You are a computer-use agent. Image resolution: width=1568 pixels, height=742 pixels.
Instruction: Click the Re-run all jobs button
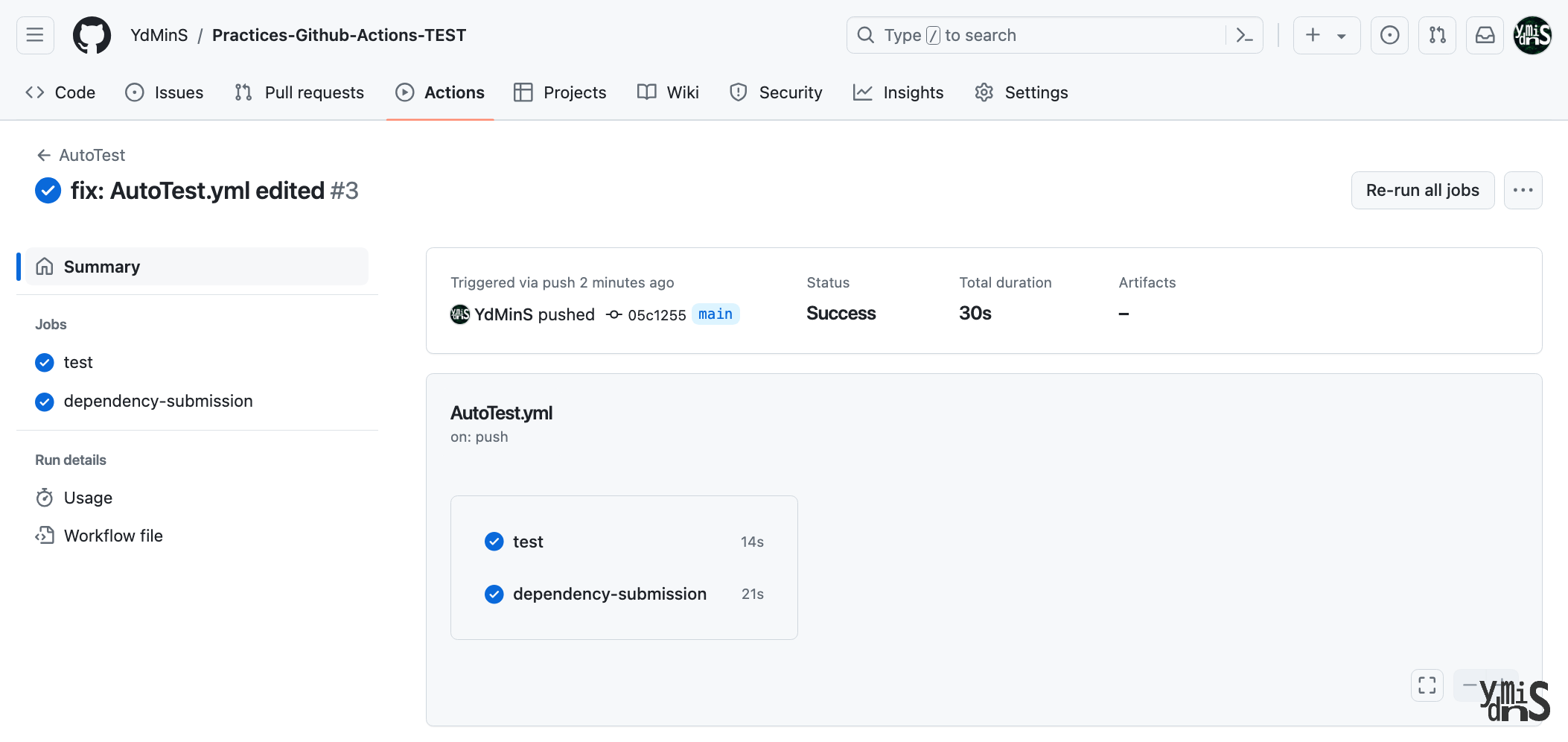(1422, 190)
